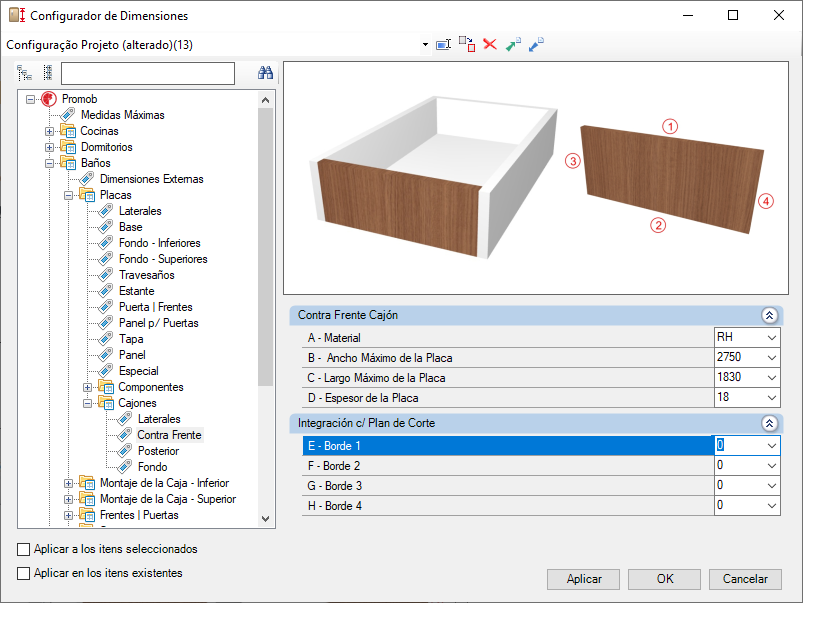
Task: Click the Aplicar button
Action: [x=584, y=579]
